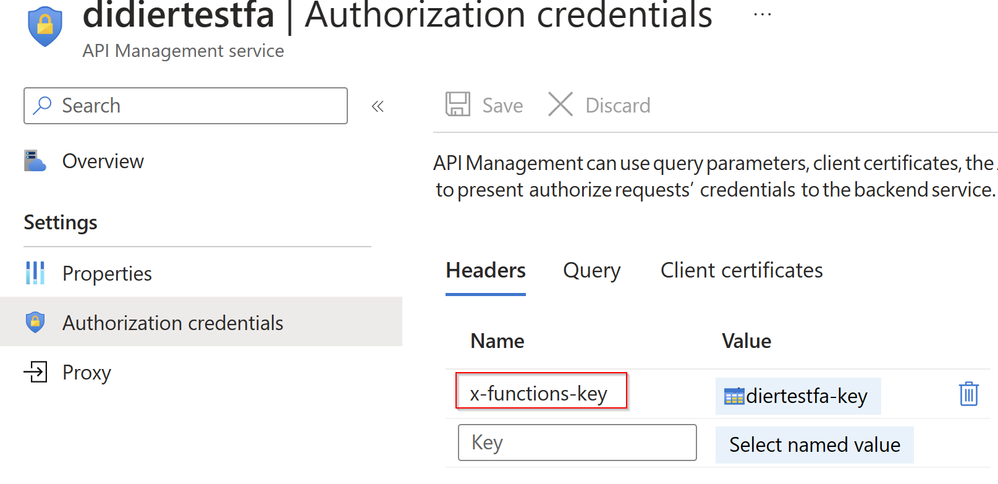
Task: Go to Proxy settings
Action: (x=87, y=373)
